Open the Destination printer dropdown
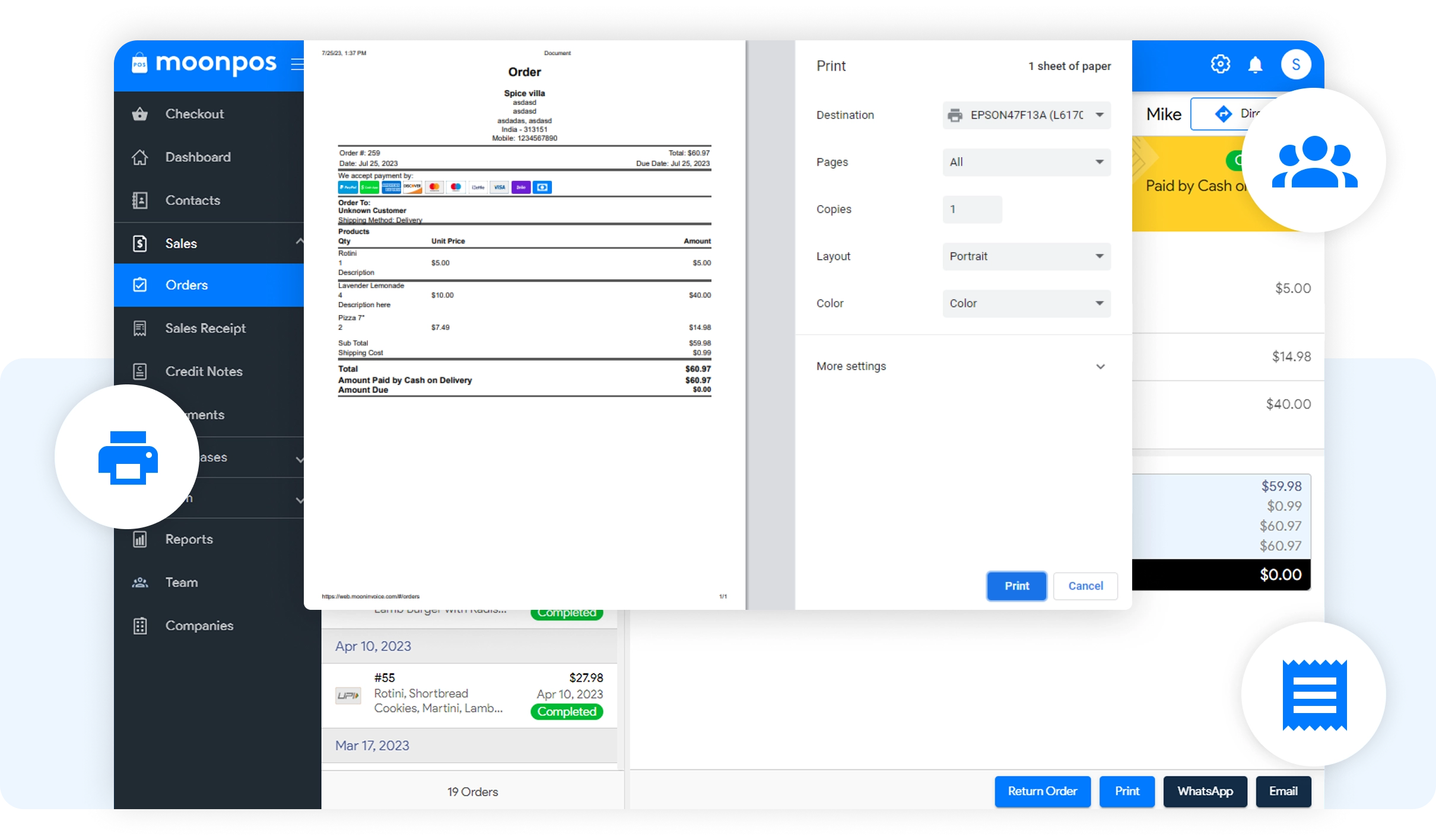The image size is (1436, 840). [x=1026, y=115]
